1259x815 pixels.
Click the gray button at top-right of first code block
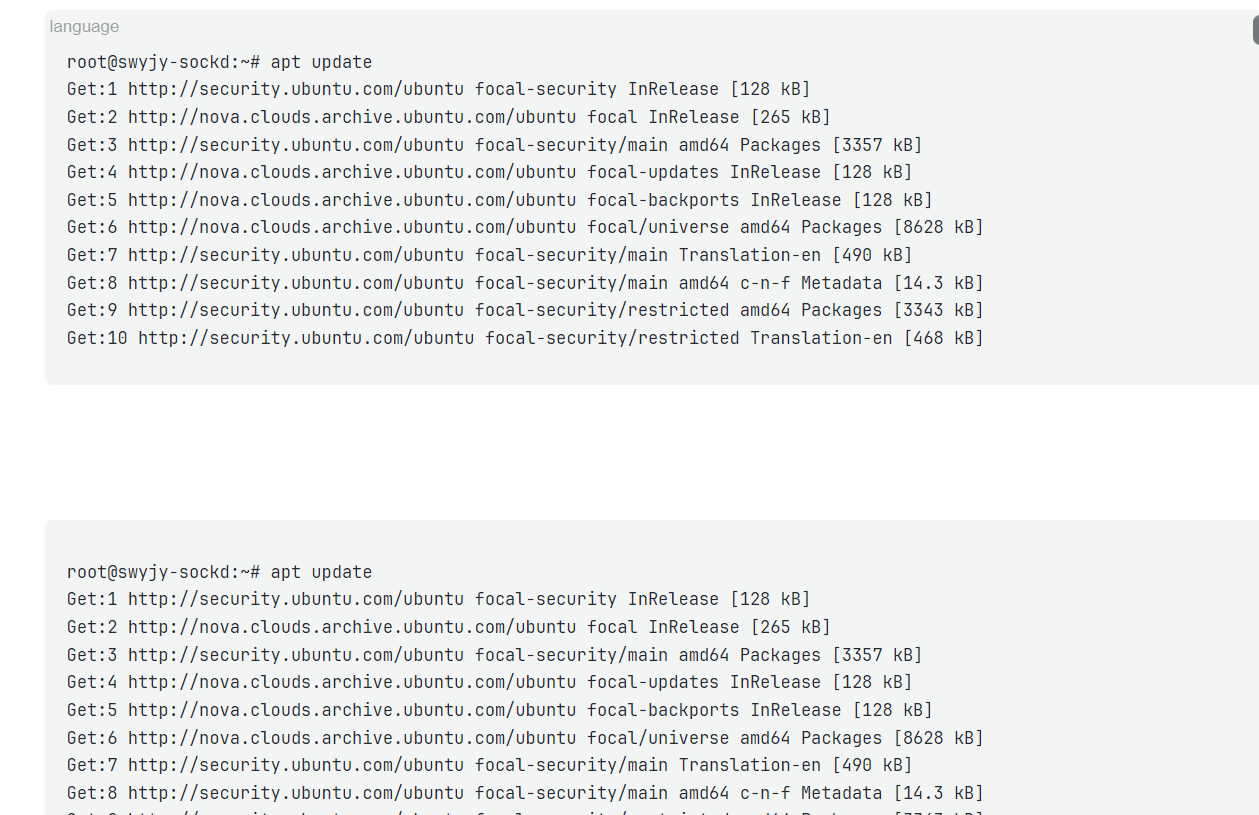click(x=1255, y=31)
